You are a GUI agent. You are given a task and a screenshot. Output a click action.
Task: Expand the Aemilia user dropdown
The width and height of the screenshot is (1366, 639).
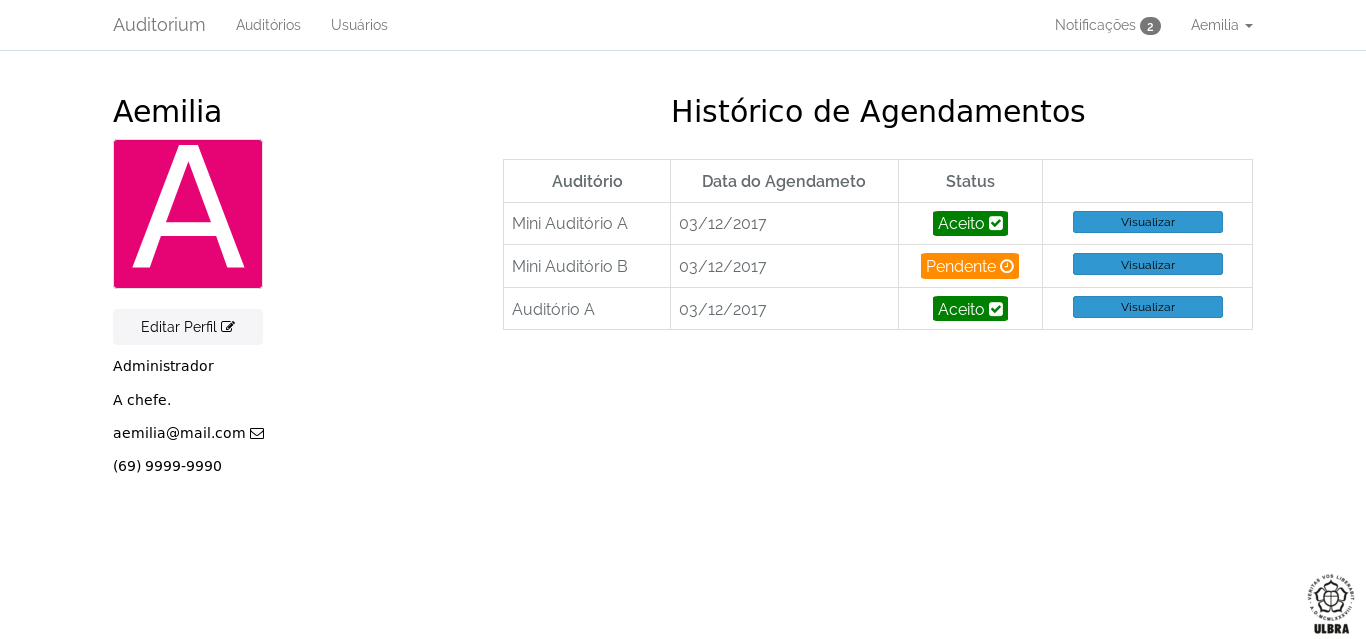pyautogui.click(x=1221, y=25)
